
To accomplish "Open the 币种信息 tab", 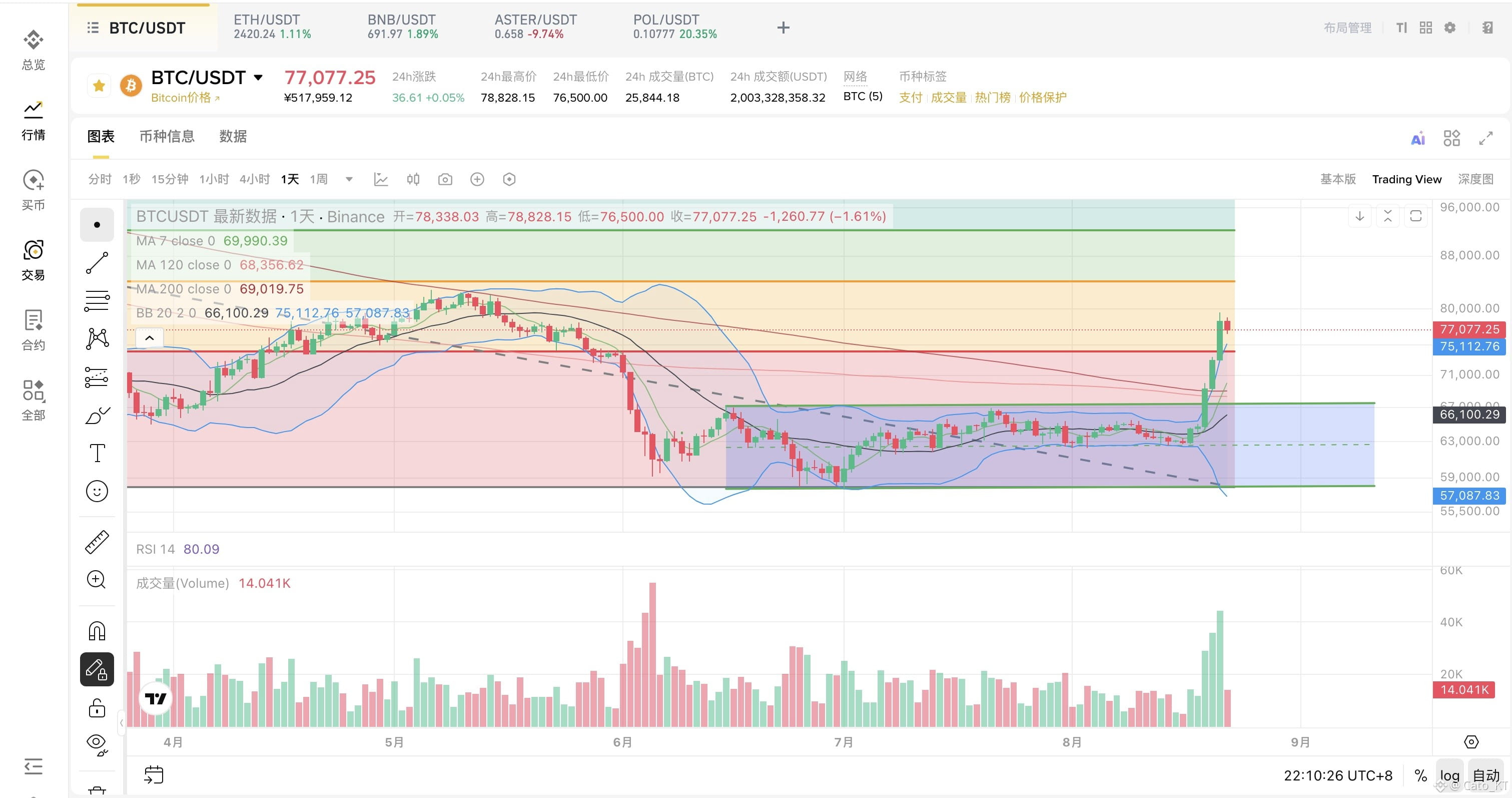I will 167,136.
